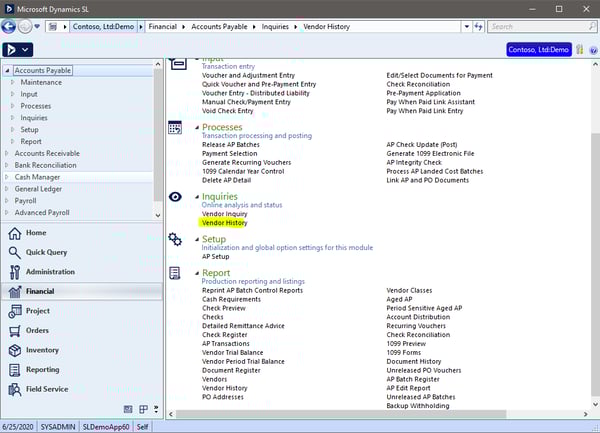The image size is (600, 433).
Task: Expand the Processes tree node arrow
Action: 13,106
